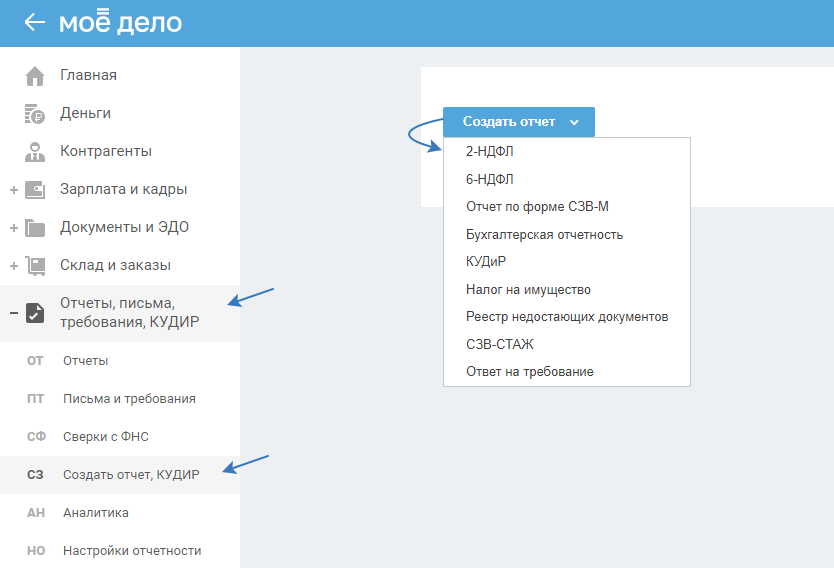The width and height of the screenshot is (834, 568).
Task: Choose Ответ на требование option
Action: [529, 372]
